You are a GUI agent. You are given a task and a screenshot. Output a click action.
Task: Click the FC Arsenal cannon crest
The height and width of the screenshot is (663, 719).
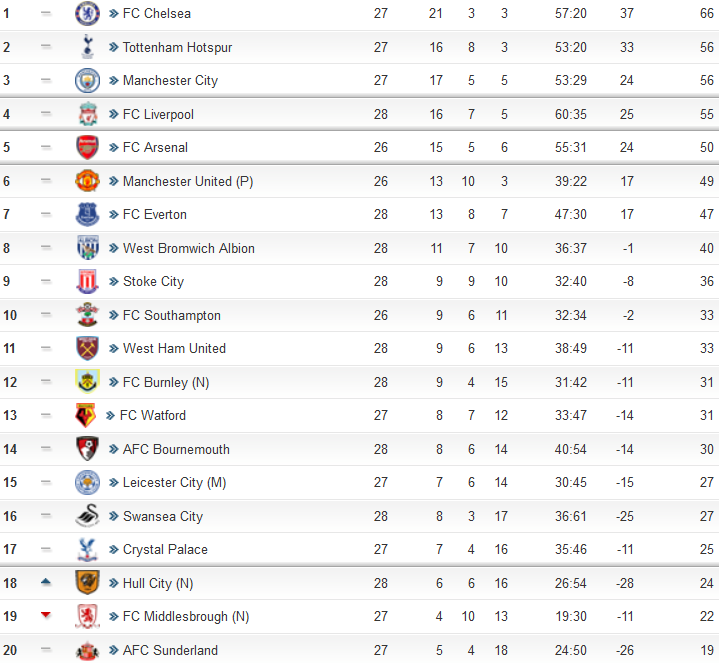[x=87, y=147]
